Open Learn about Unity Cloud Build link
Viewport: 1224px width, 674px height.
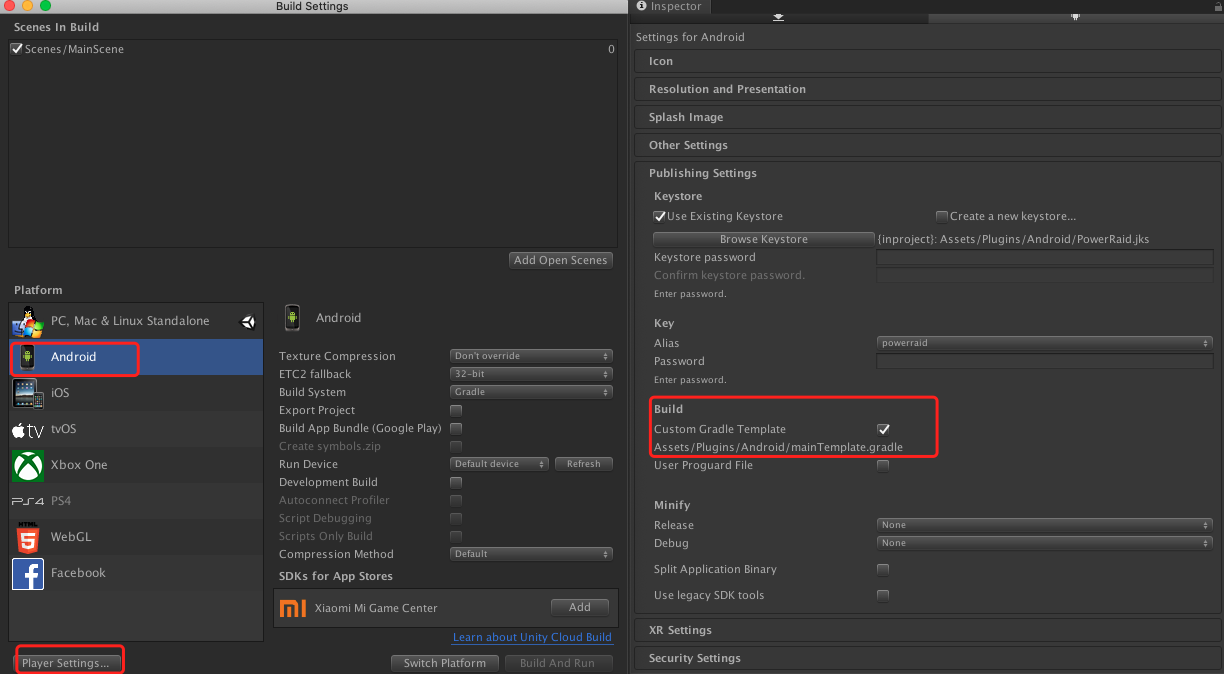532,637
